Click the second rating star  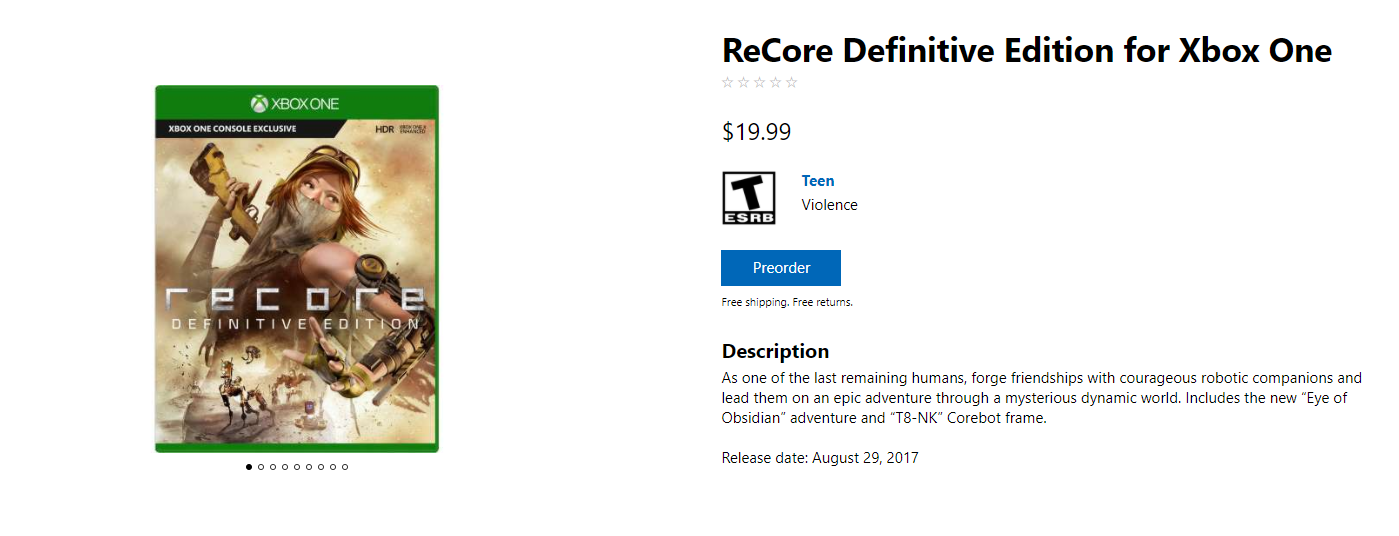coord(744,83)
